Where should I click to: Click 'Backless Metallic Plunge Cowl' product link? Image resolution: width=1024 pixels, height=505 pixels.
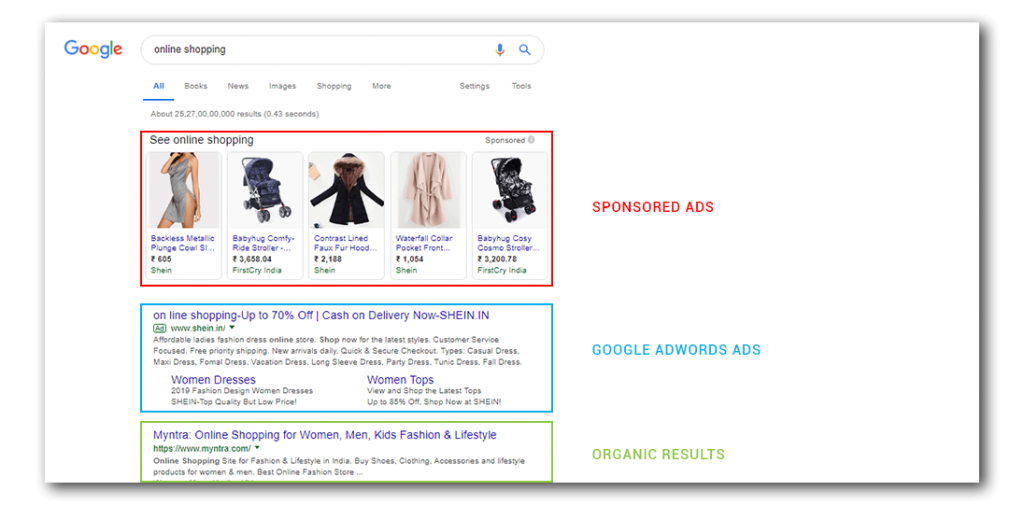point(182,243)
